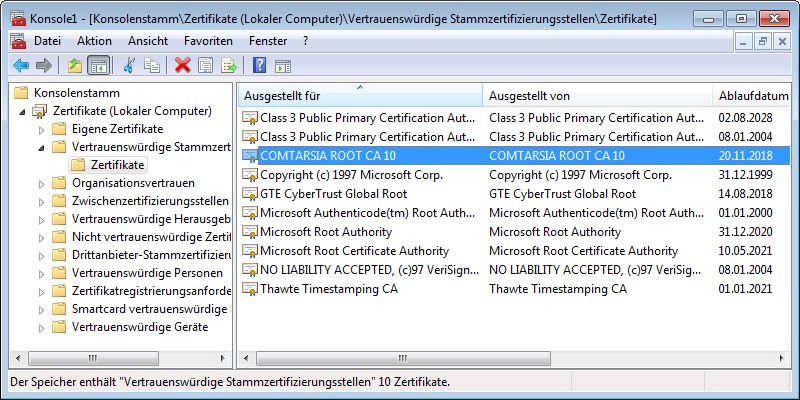Open Properties via toolbar icon

205,65
